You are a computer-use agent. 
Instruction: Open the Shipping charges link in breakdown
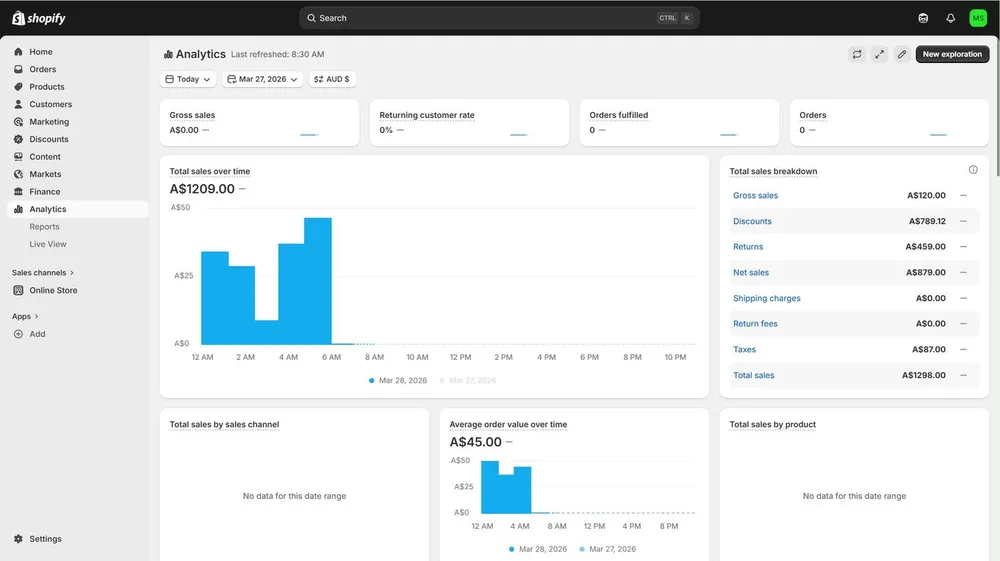pos(767,298)
